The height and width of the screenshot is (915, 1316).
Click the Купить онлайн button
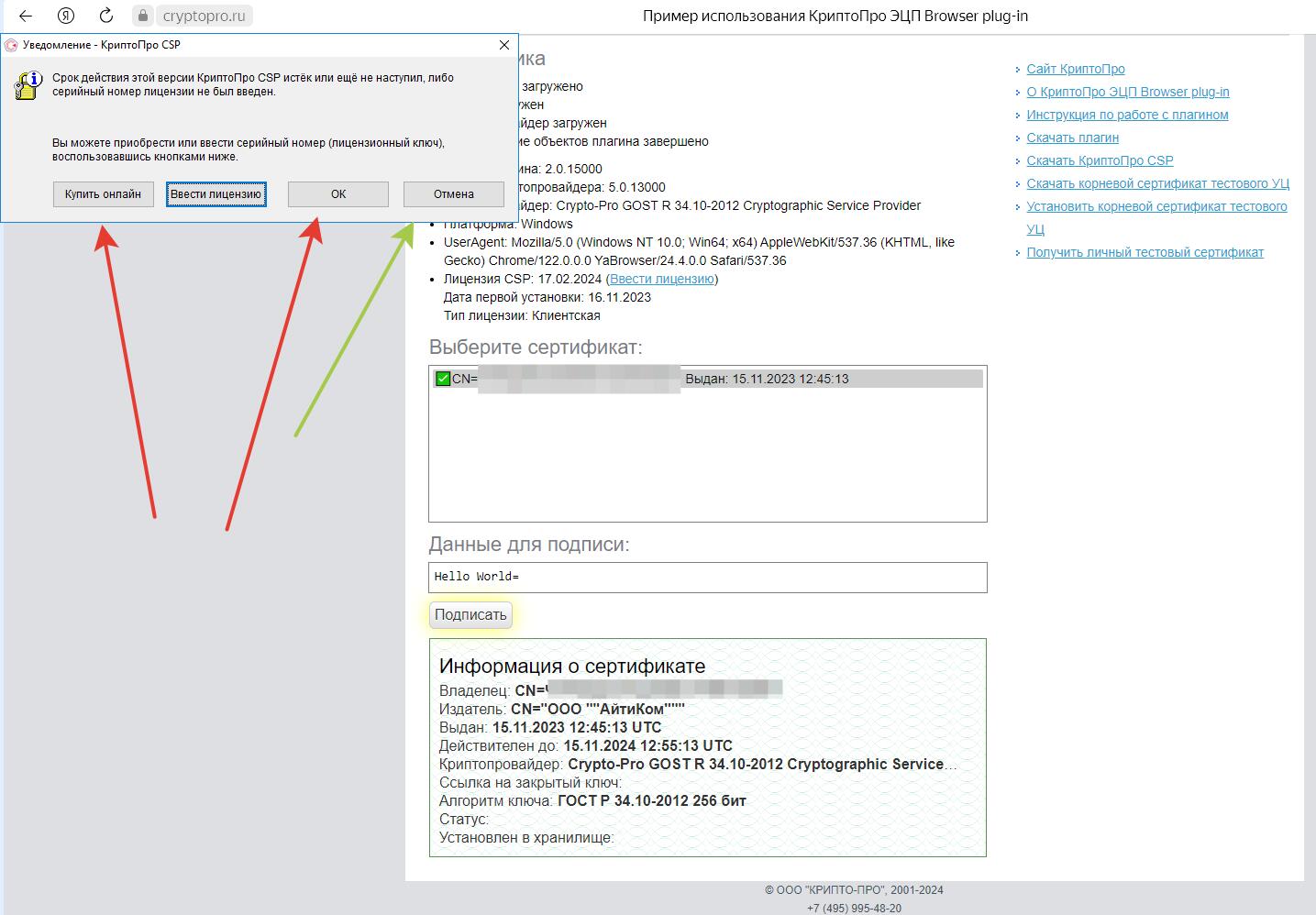point(103,194)
